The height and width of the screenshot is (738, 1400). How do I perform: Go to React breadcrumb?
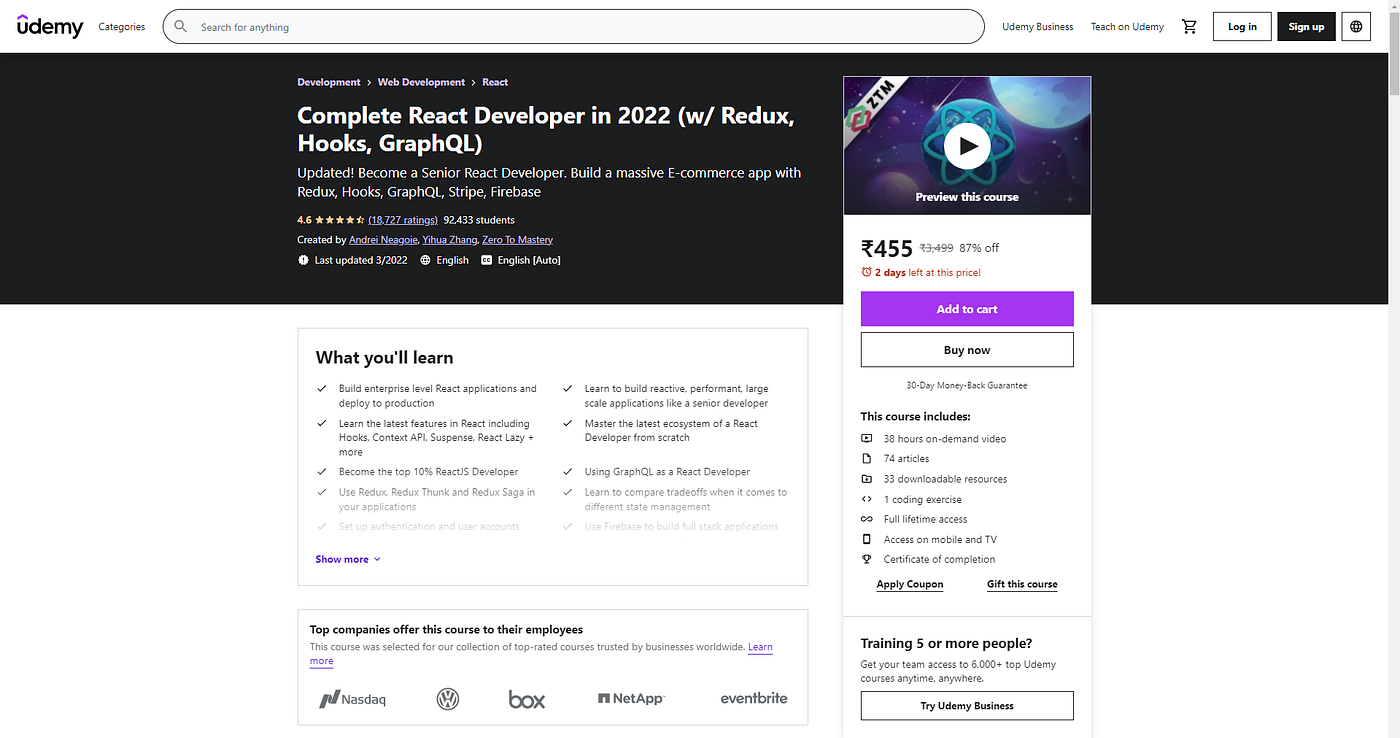495,82
